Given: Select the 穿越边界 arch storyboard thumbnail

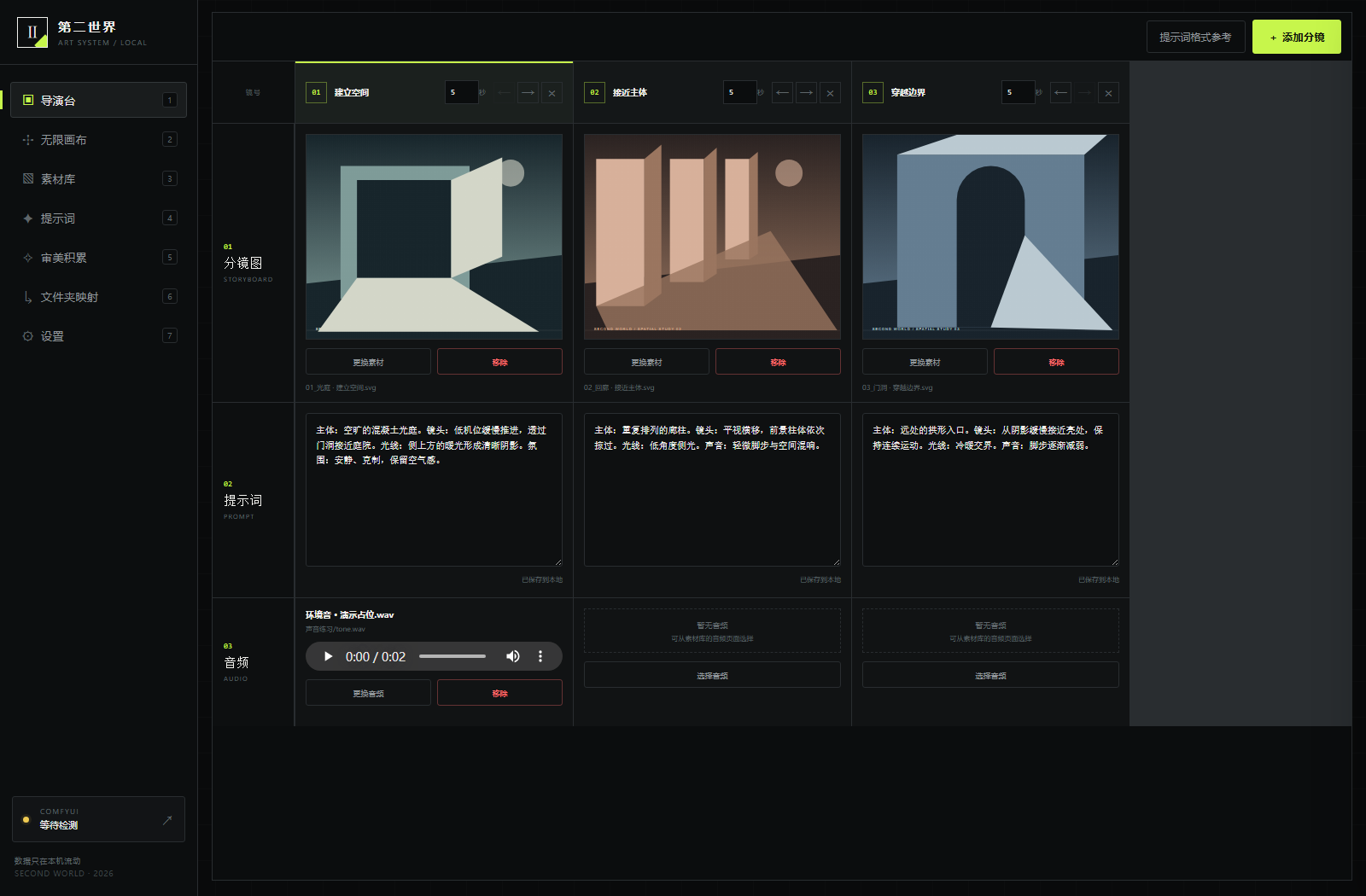Looking at the screenshot, I should 990,236.
